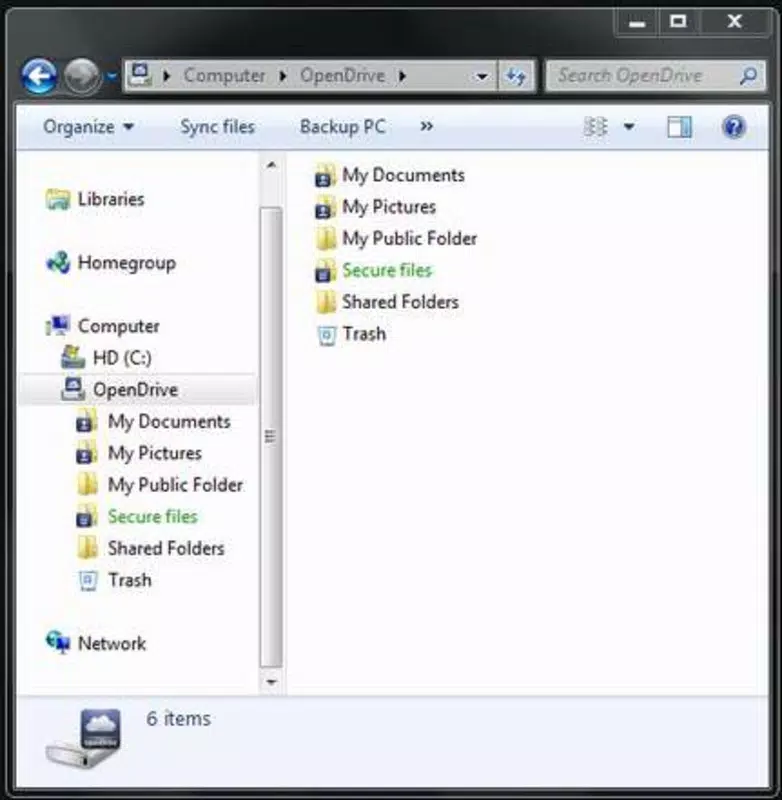Screen dimensions: 782x800
Task: Select Homegroup in navigation pane
Action: (127, 263)
